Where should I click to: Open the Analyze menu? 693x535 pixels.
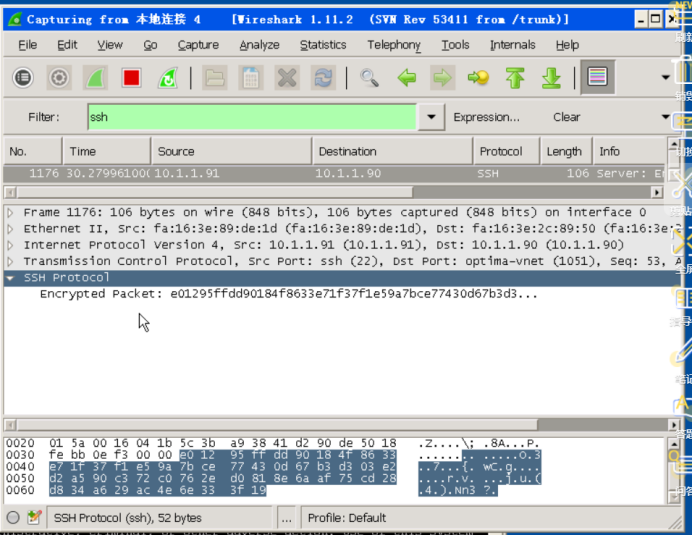(259, 45)
